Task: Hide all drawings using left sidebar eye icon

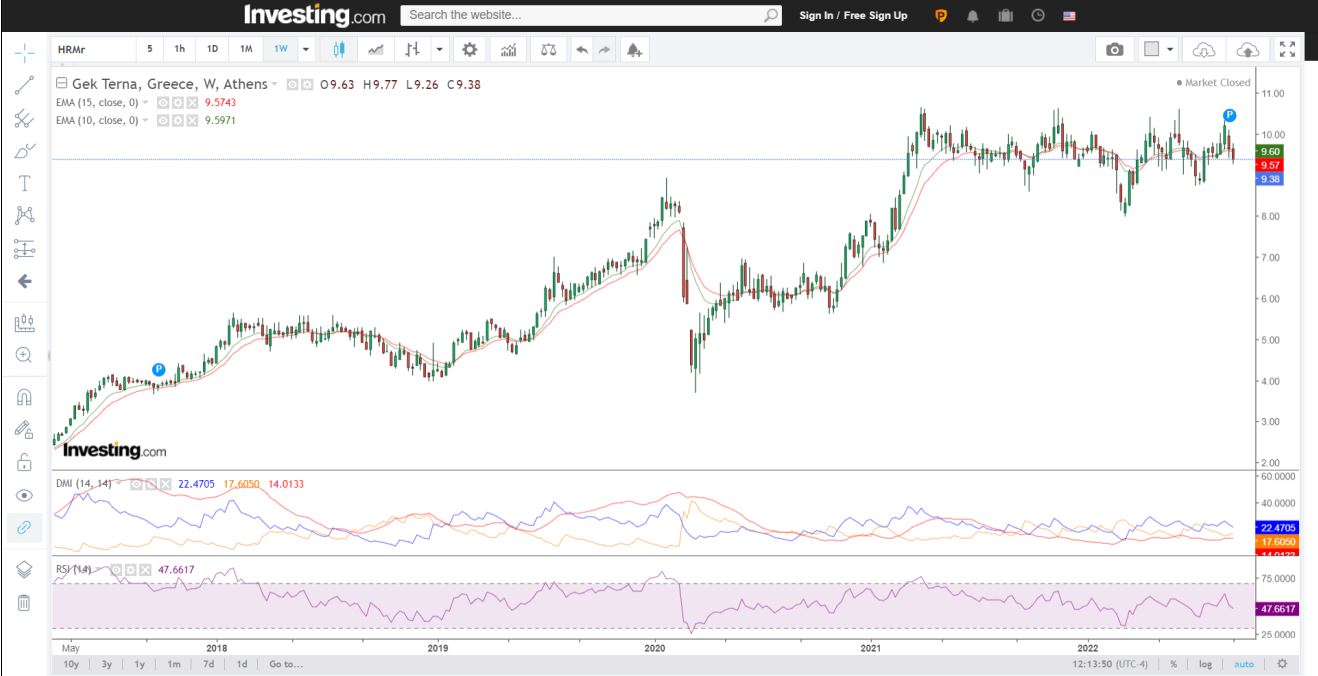Action: pyautogui.click(x=25, y=495)
